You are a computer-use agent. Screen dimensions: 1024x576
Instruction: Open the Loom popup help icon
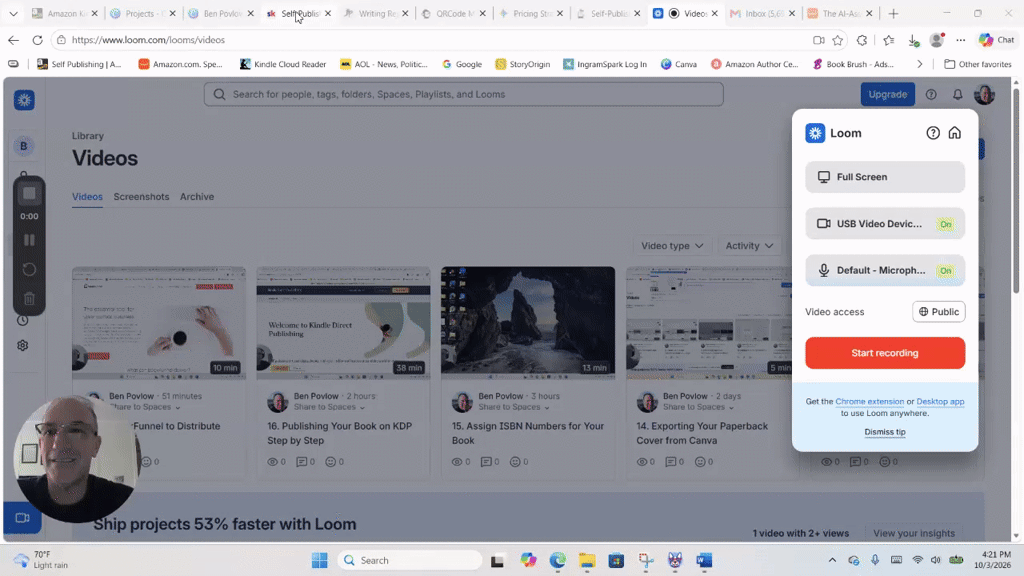point(933,133)
